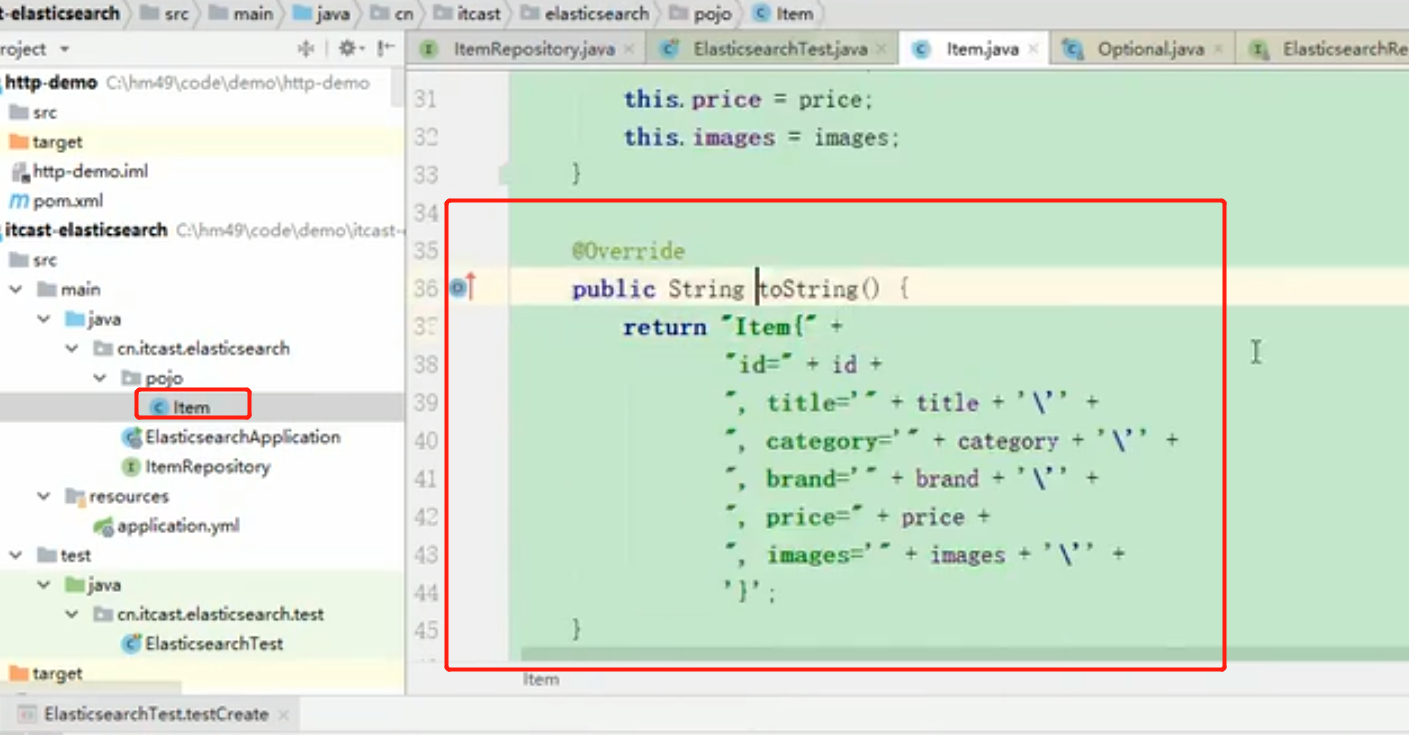Click the ElasticsearchTest class icon in tree
This screenshot has height=735, width=1409.
131,644
